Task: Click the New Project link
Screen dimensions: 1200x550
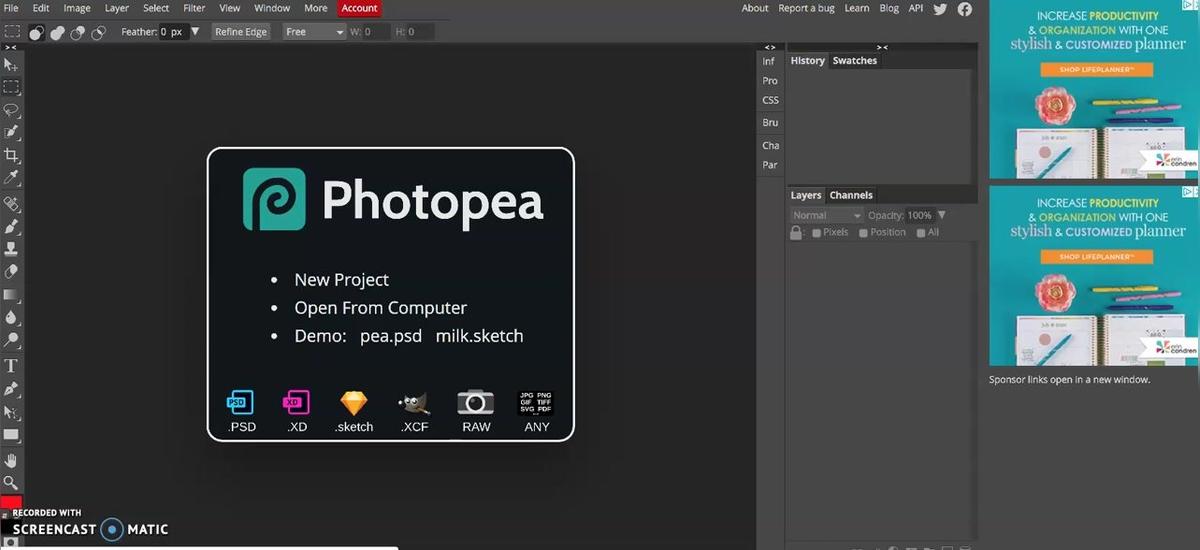Action: [341, 280]
